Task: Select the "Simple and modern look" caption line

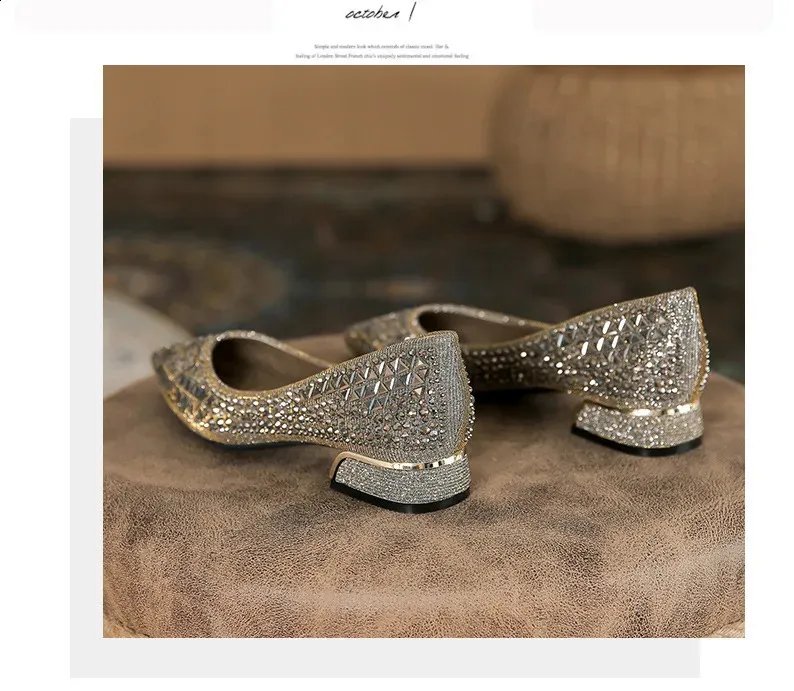Action: tap(382, 47)
